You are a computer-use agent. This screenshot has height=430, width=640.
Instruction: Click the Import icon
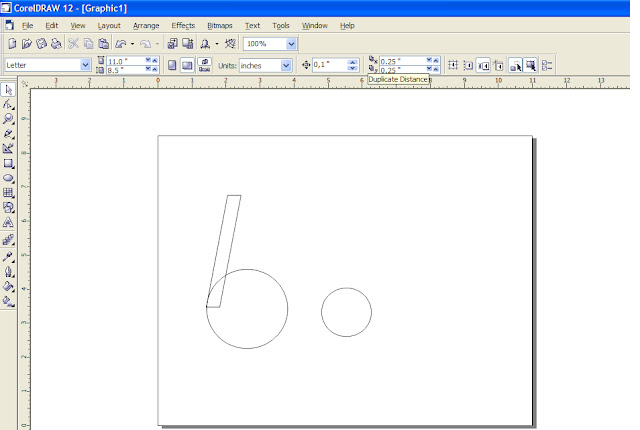click(x=173, y=43)
